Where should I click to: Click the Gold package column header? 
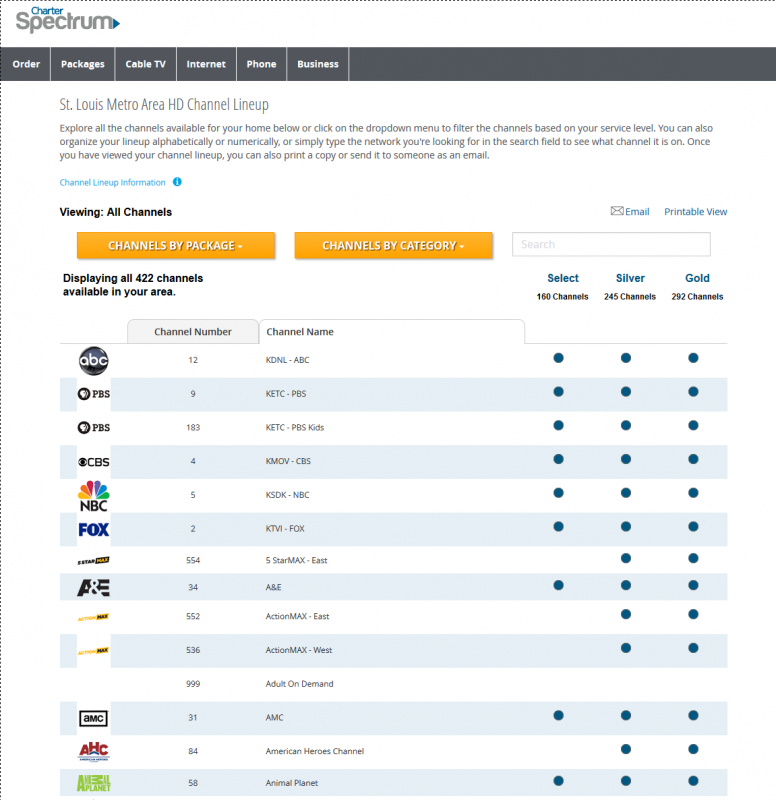pos(697,278)
